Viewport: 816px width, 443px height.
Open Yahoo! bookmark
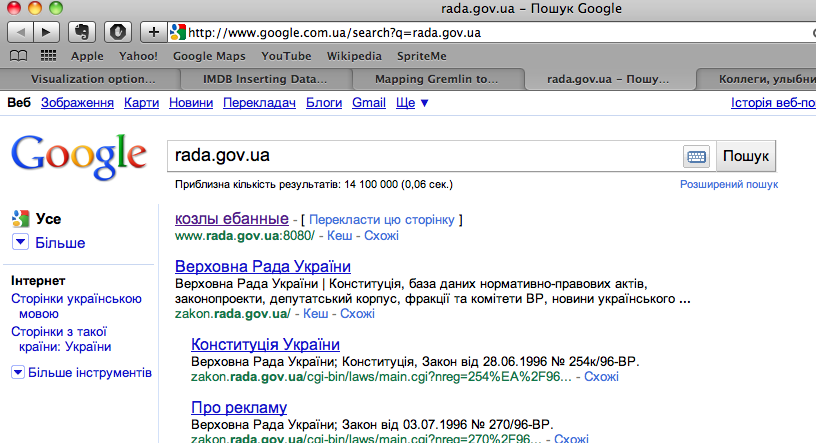[x=138, y=56]
